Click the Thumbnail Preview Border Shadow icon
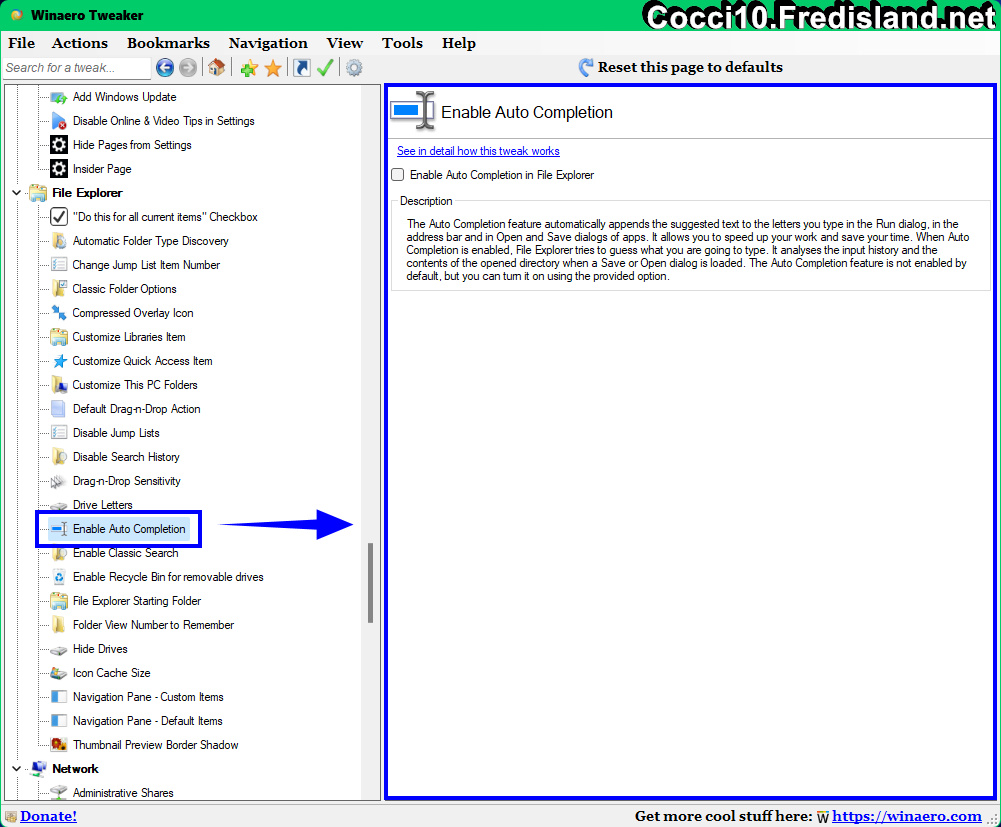 (x=59, y=745)
